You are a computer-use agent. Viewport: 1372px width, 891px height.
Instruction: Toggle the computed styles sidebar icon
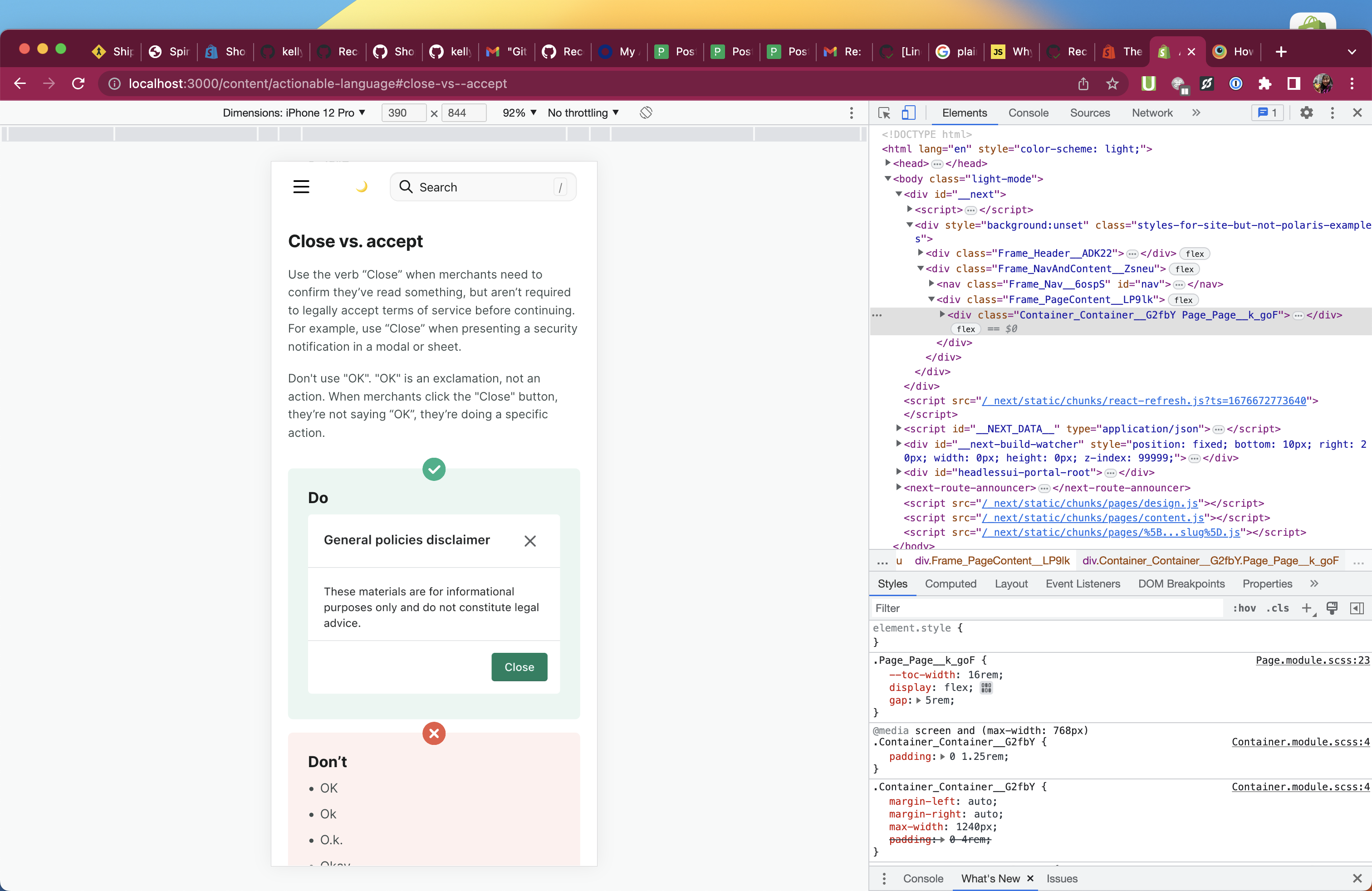coord(1357,608)
